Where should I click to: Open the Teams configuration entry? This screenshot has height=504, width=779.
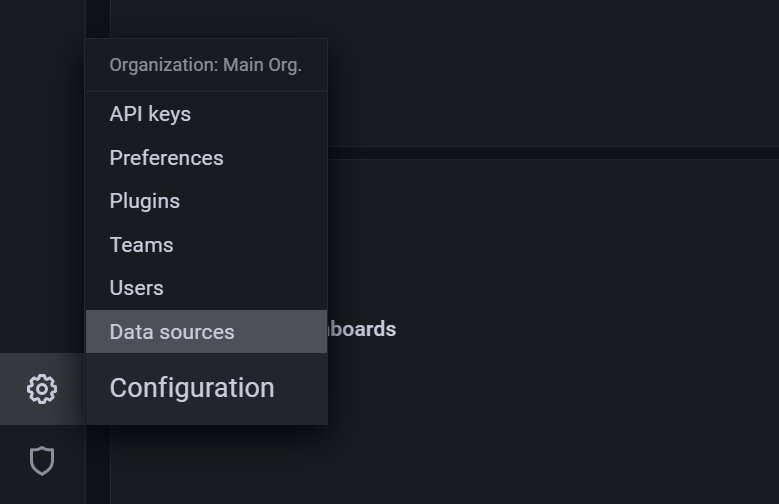(x=141, y=245)
